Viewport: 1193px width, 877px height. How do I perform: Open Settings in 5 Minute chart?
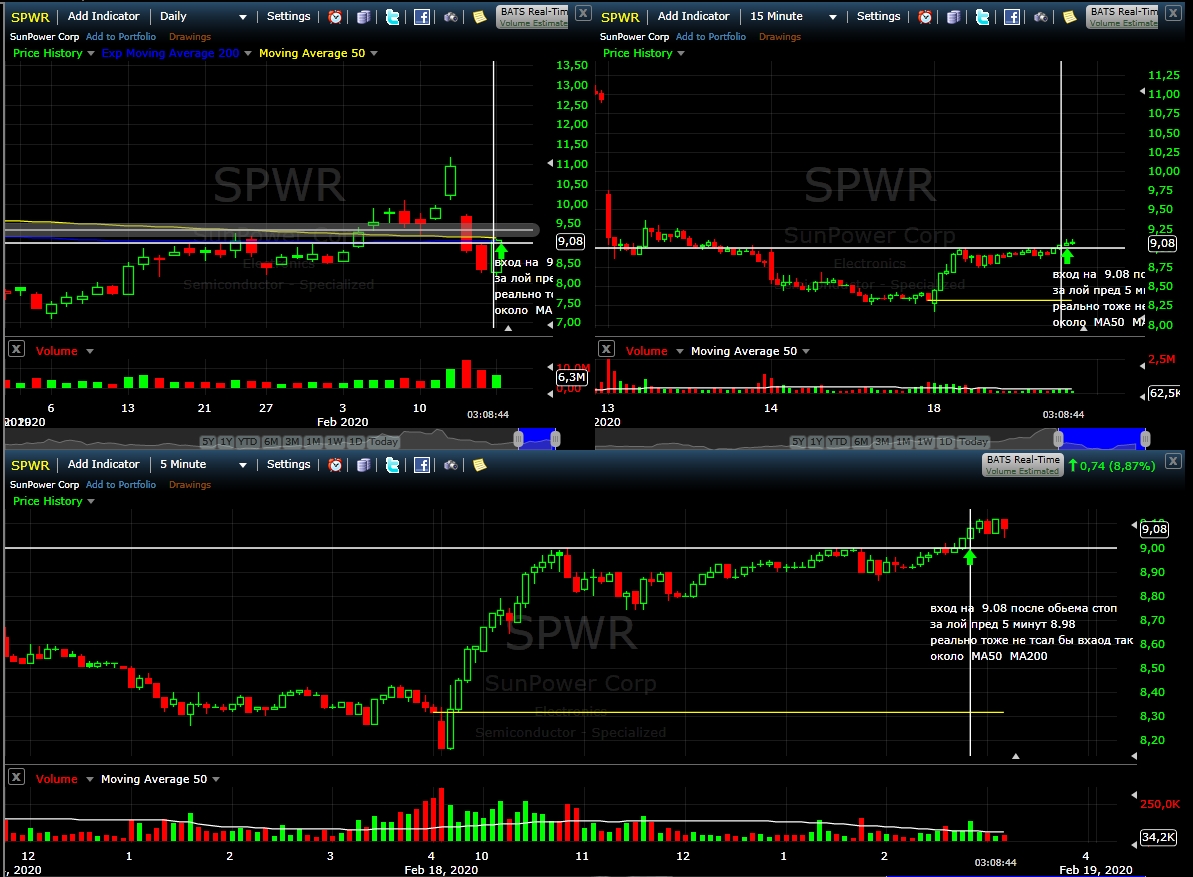[x=288, y=464]
